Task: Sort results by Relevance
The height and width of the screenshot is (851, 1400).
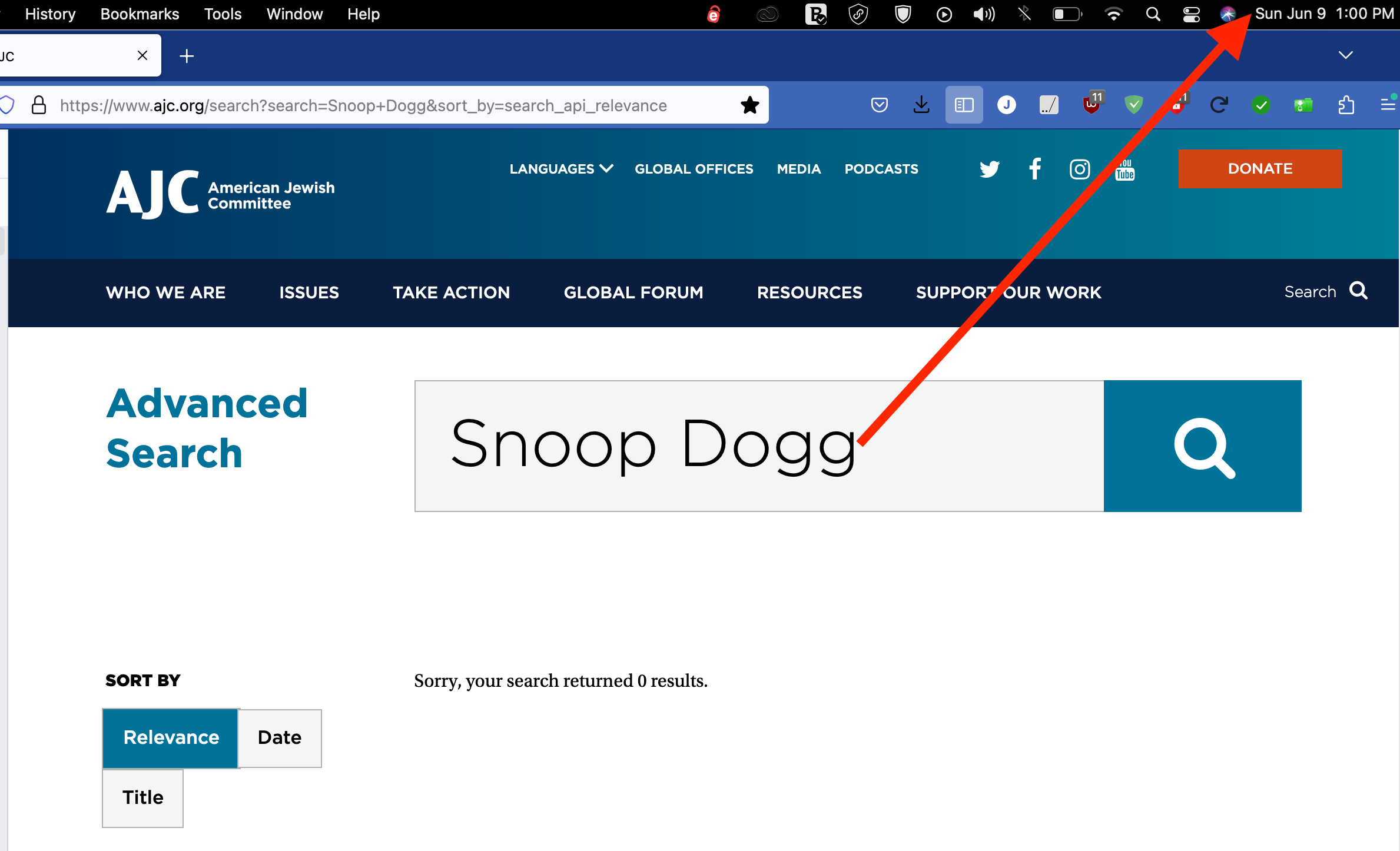Action: (x=171, y=738)
